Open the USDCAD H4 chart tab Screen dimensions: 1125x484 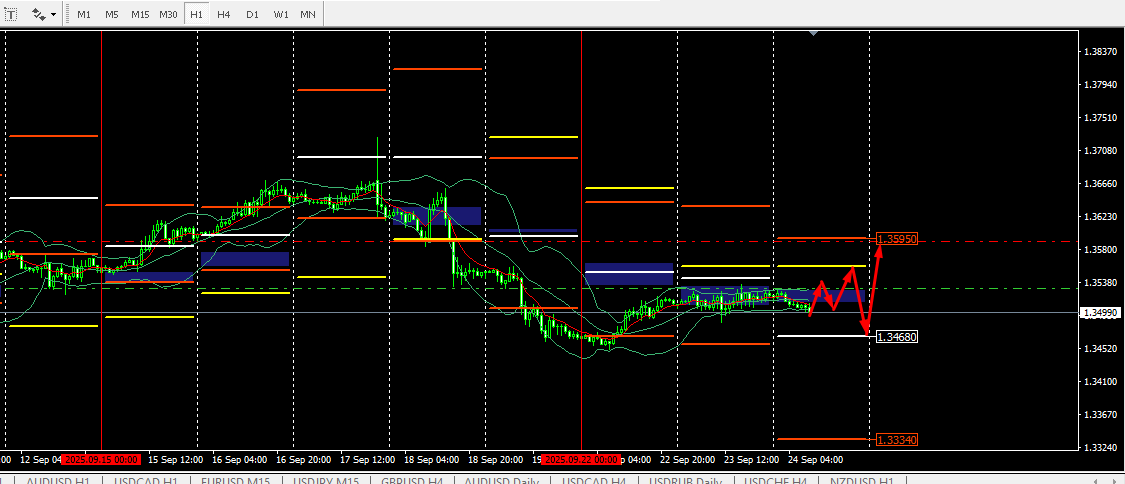point(594,480)
